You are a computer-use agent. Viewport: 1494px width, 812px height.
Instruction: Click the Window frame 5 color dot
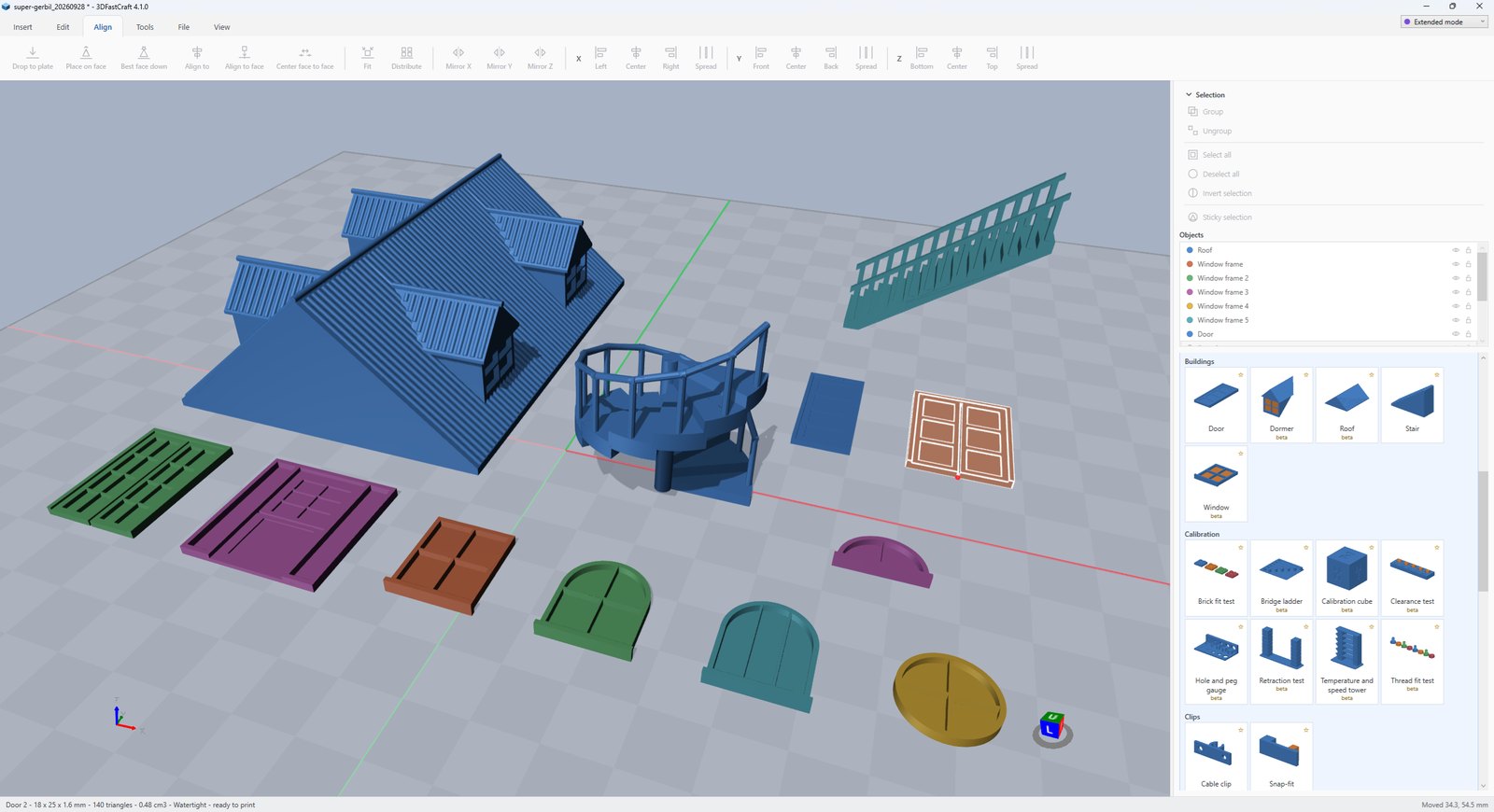1190,320
